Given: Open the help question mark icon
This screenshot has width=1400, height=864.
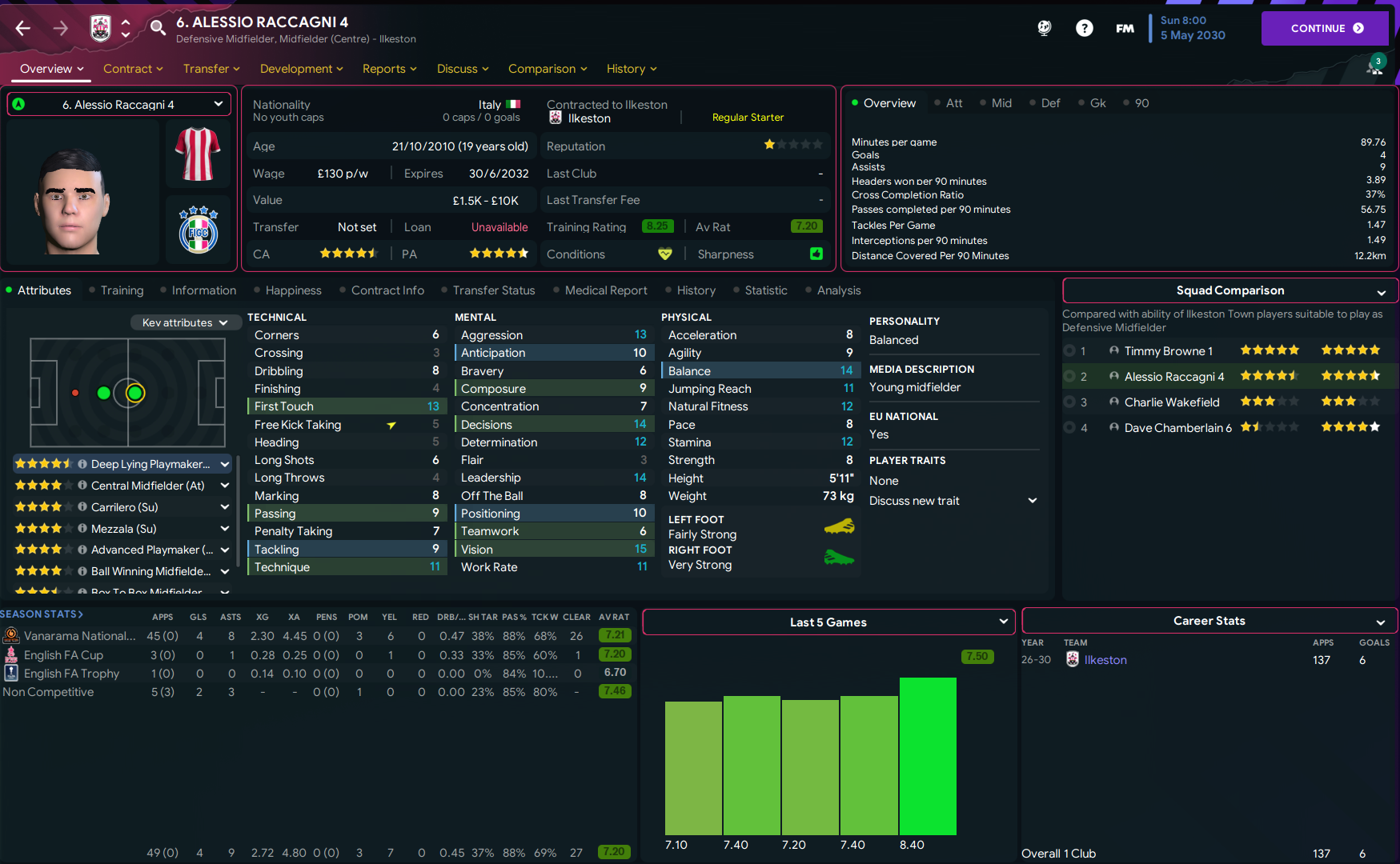Looking at the screenshot, I should pyautogui.click(x=1085, y=28).
